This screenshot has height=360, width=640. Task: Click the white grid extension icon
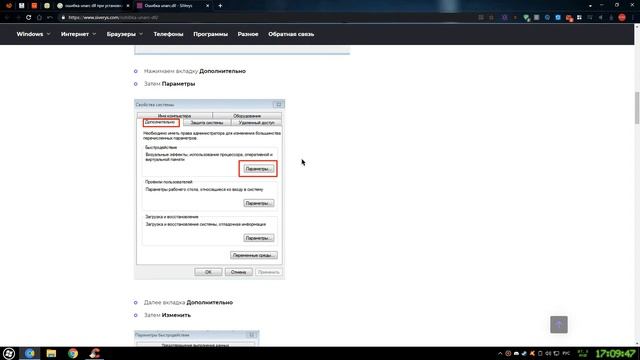pyautogui.click(x=579, y=18)
